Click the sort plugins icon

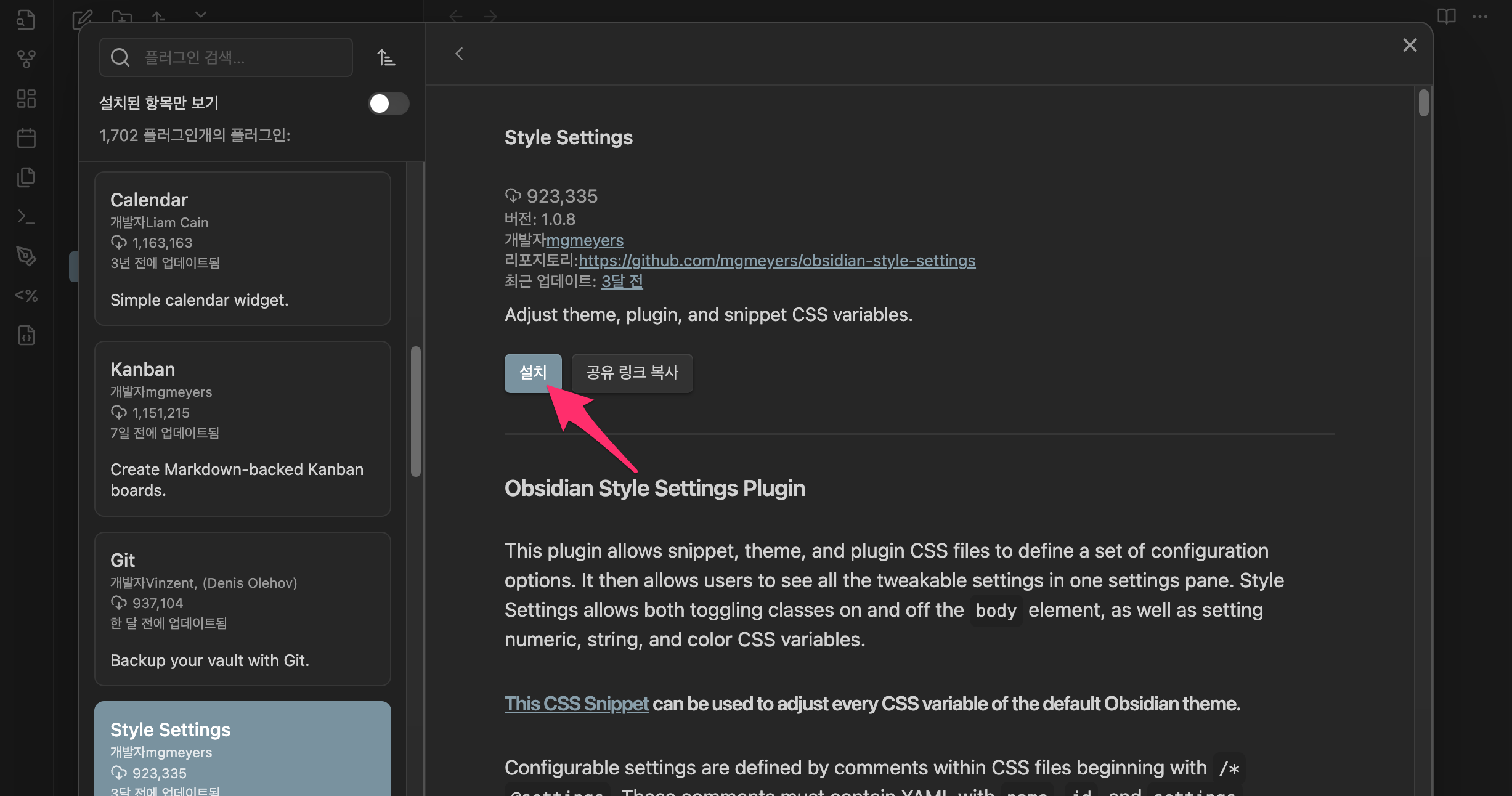[386, 57]
